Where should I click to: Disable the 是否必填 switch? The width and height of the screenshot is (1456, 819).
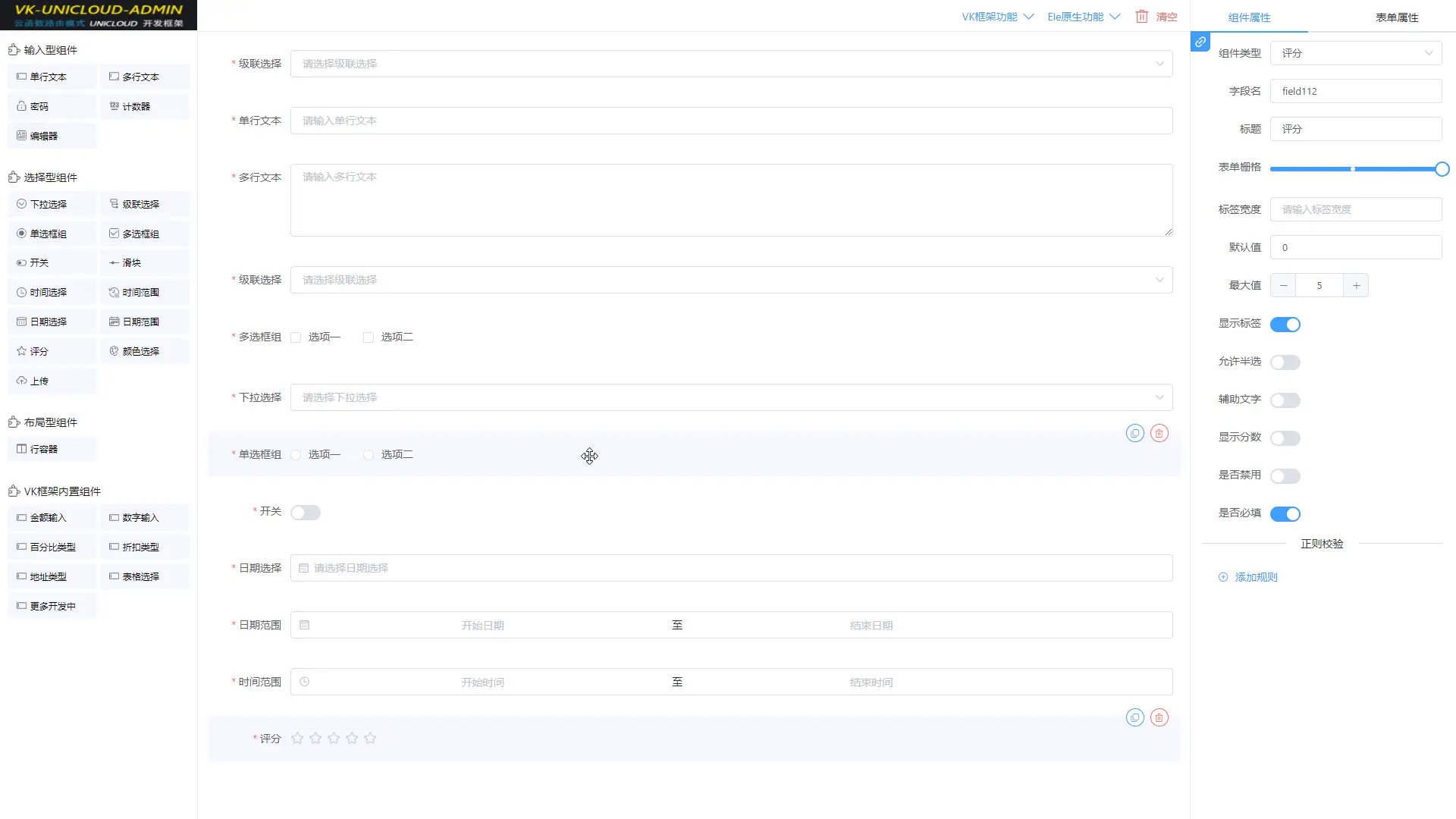tap(1285, 514)
